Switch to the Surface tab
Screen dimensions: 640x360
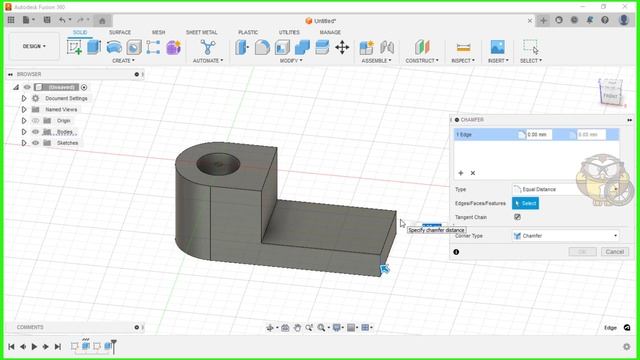(x=120, y=32)
